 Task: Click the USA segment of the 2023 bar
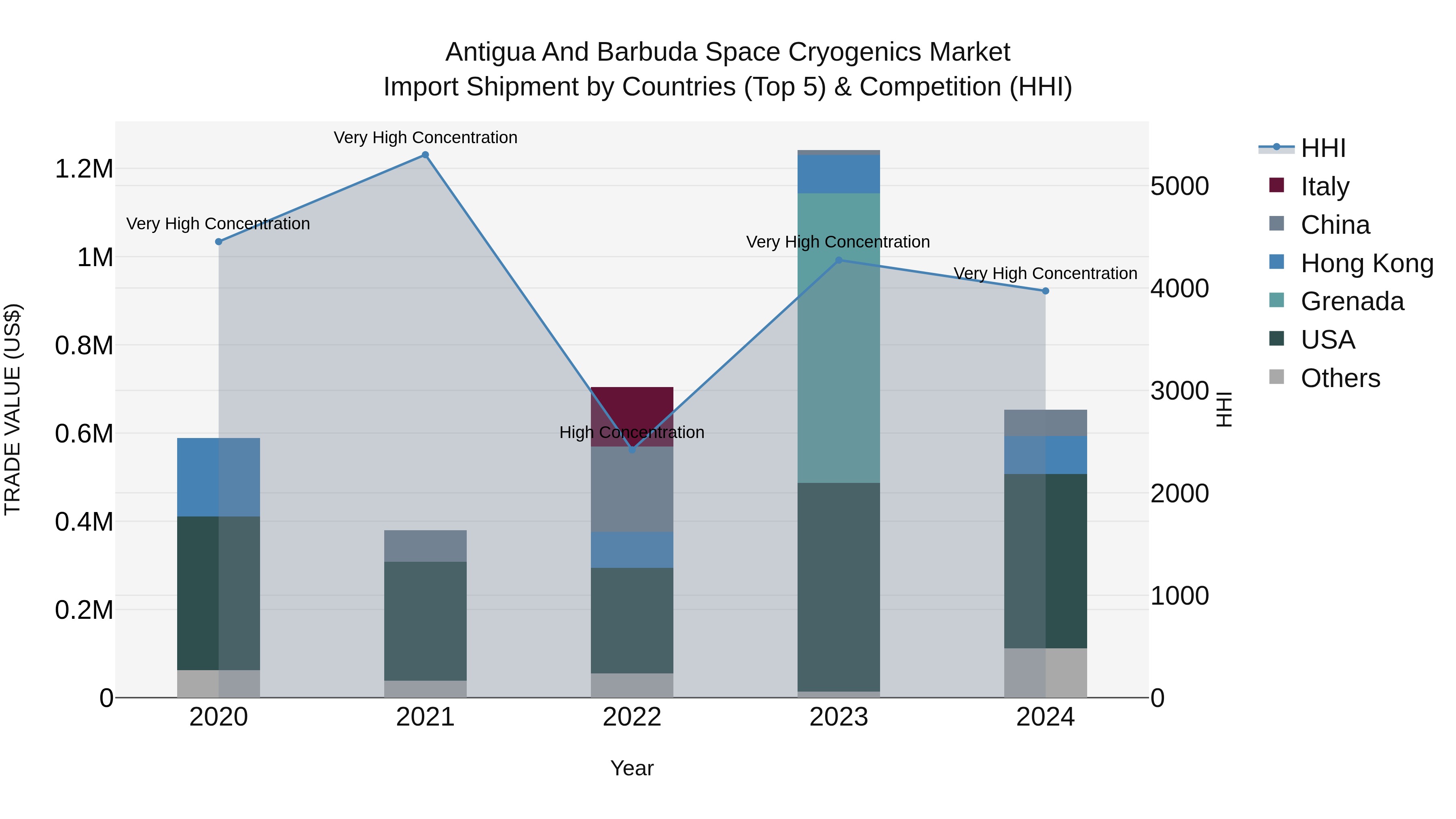pyautogui.click(x=839, y=587)
